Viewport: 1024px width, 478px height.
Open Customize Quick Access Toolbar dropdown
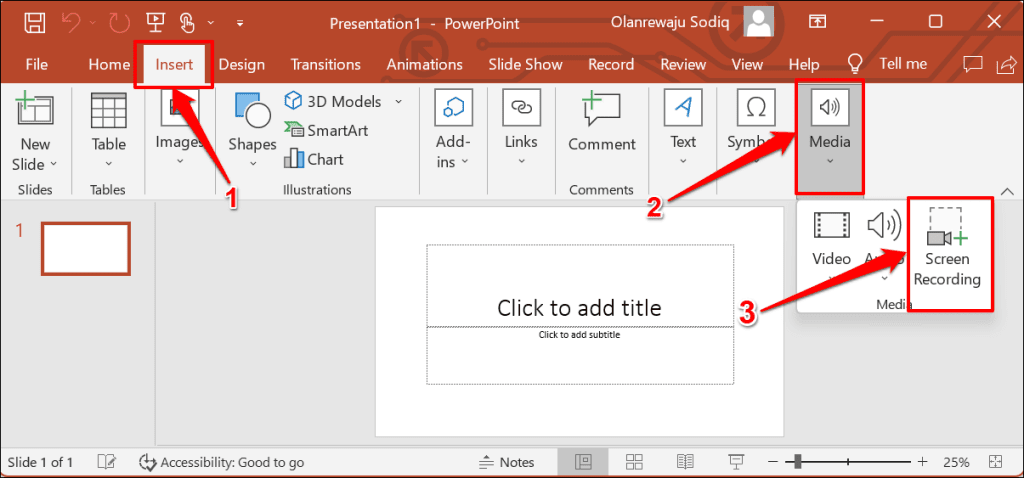[240, 24]
